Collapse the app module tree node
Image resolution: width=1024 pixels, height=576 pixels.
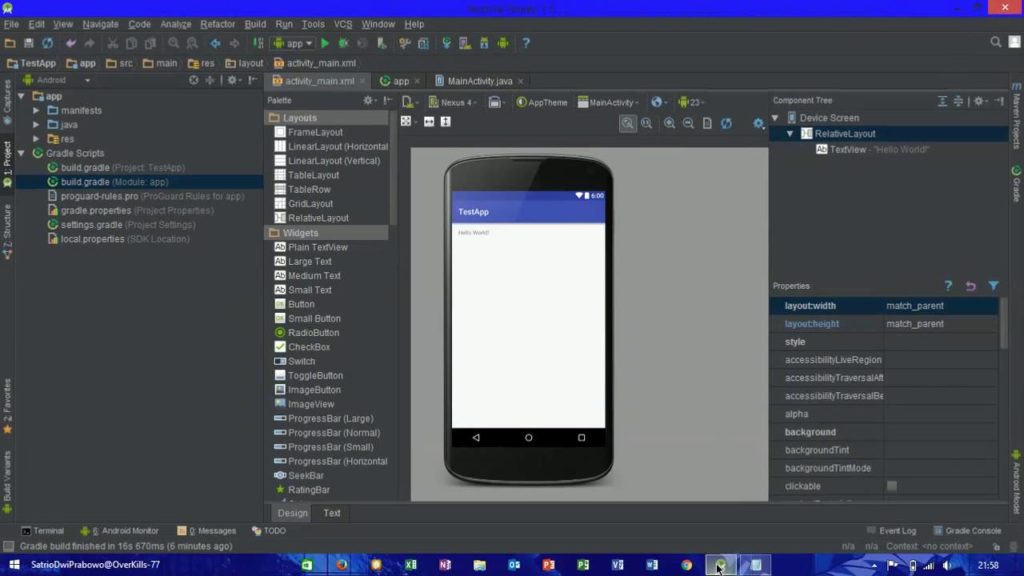point(22,96)
